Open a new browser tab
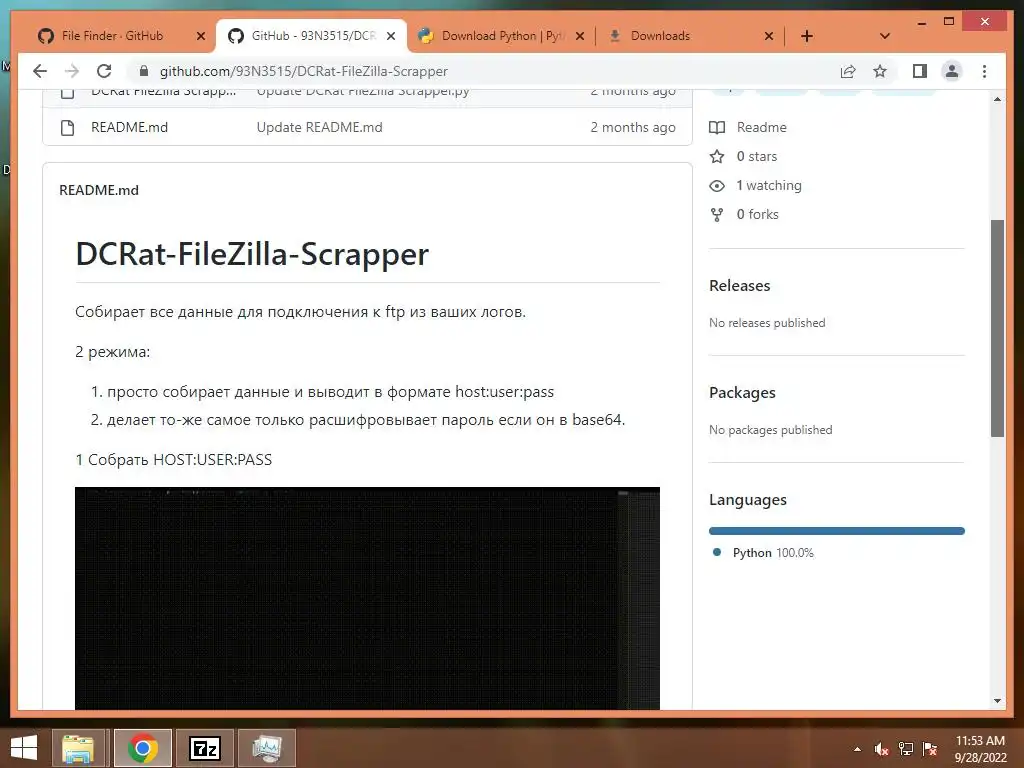The image size is (1024, 768). point(807,36)
